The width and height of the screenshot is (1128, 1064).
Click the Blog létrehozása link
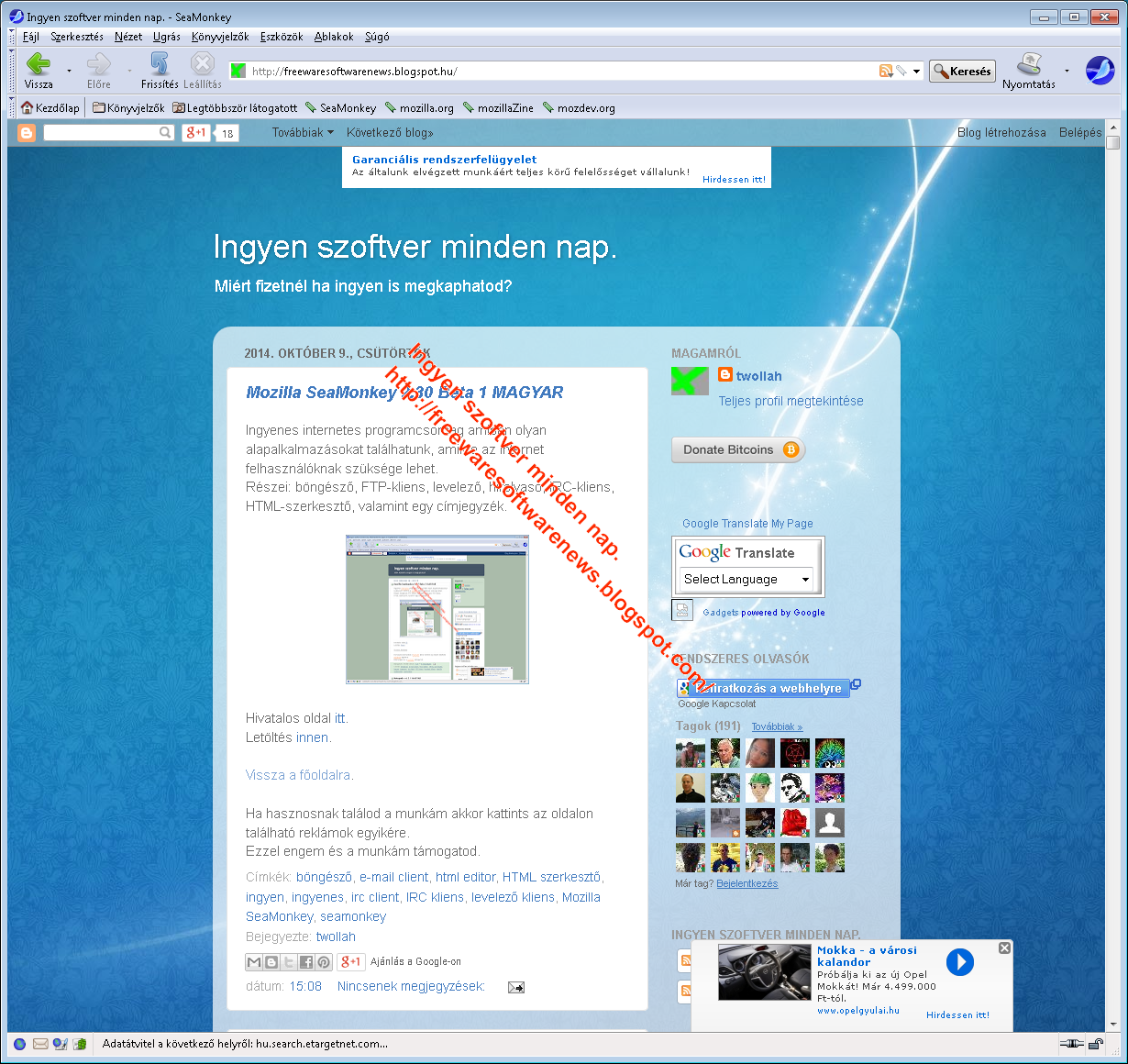click(1001, 133)
